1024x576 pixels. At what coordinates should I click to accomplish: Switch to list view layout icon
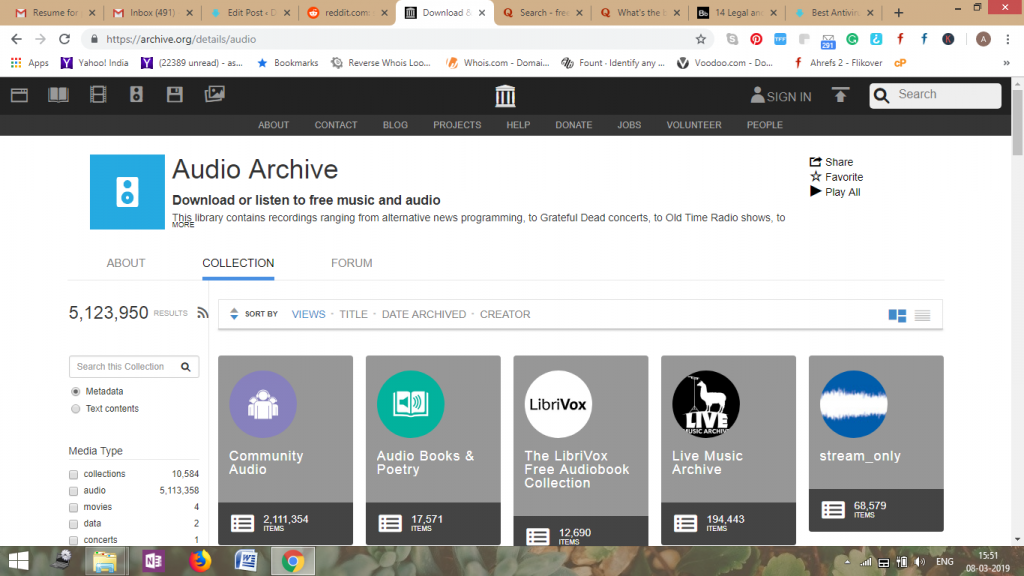pyautogui.click(x=922, y=315)
